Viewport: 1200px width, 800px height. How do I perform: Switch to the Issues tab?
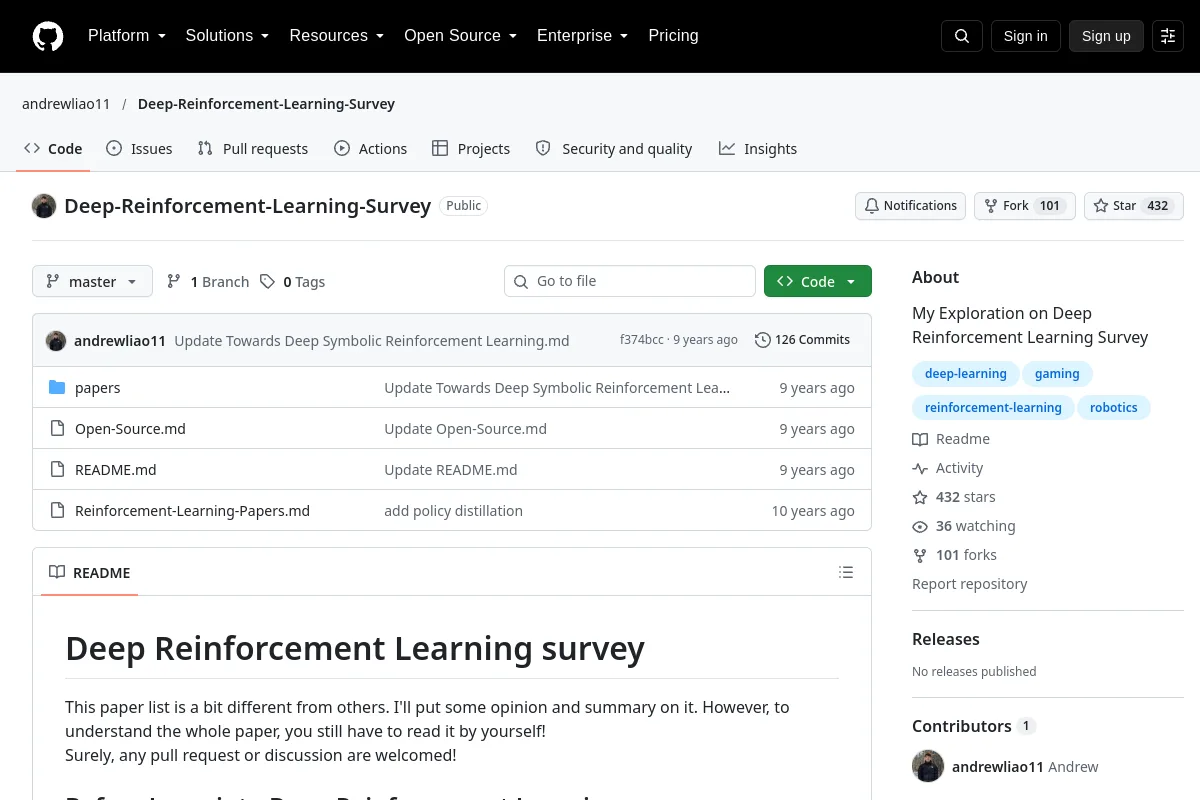[140, 149]
